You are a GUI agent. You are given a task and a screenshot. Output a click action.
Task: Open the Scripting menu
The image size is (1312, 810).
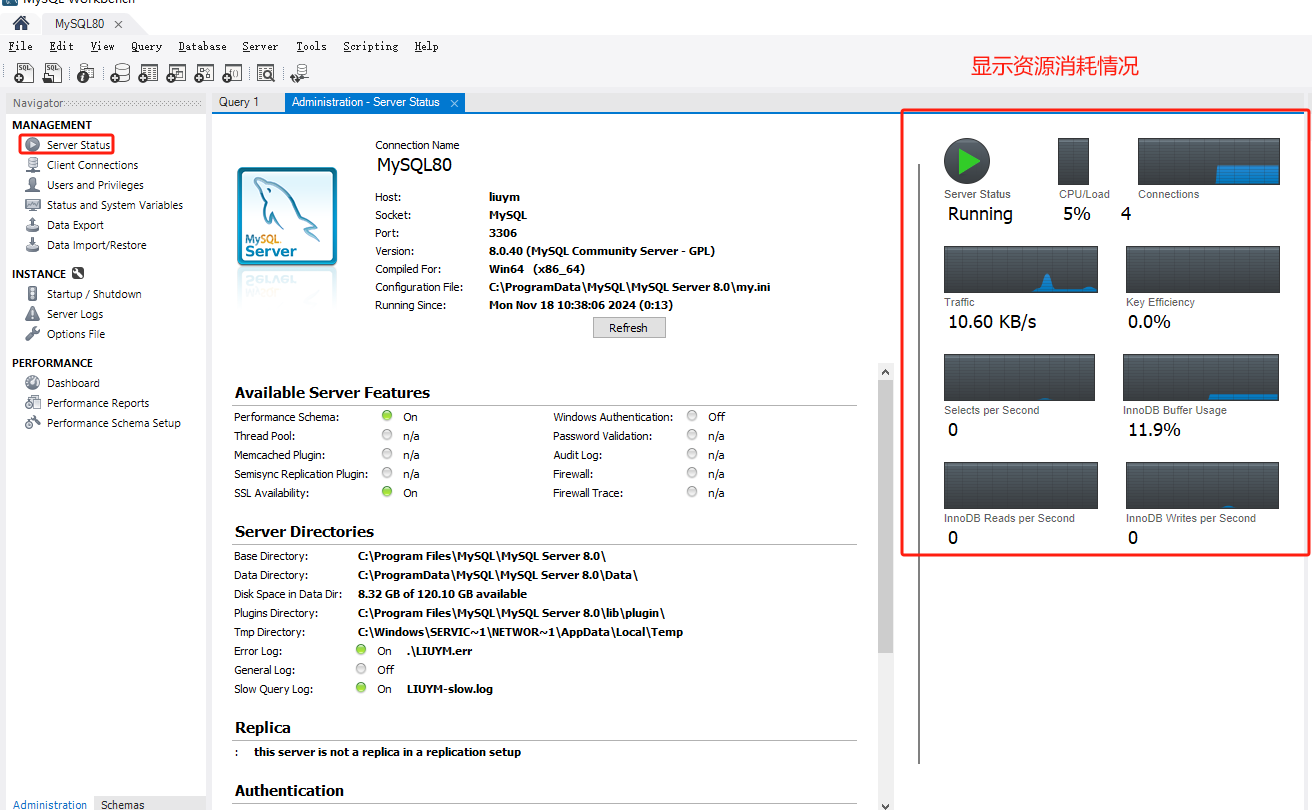[x=370, y=46]
